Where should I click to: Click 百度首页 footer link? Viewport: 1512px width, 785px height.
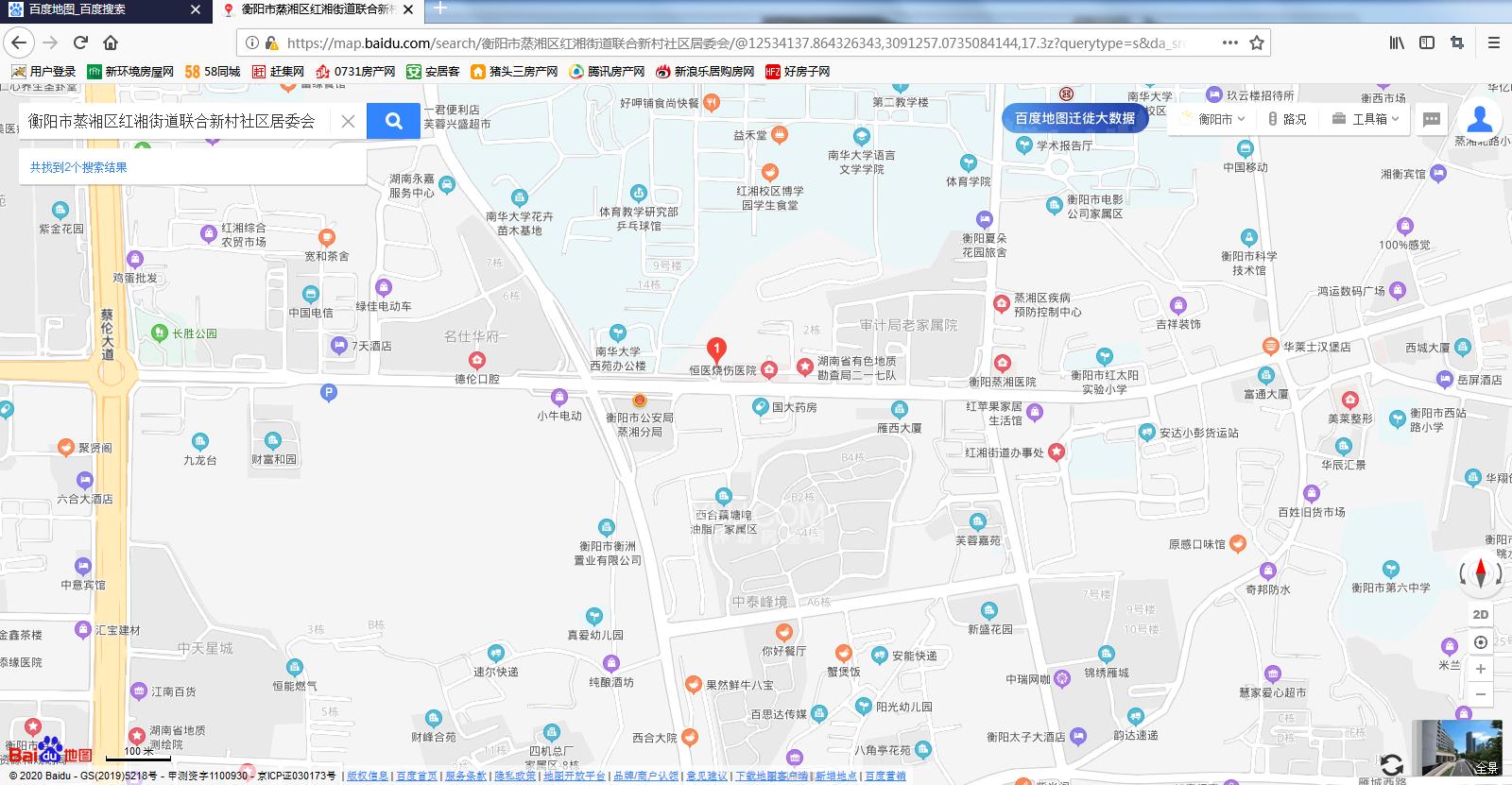click(417, 776)
